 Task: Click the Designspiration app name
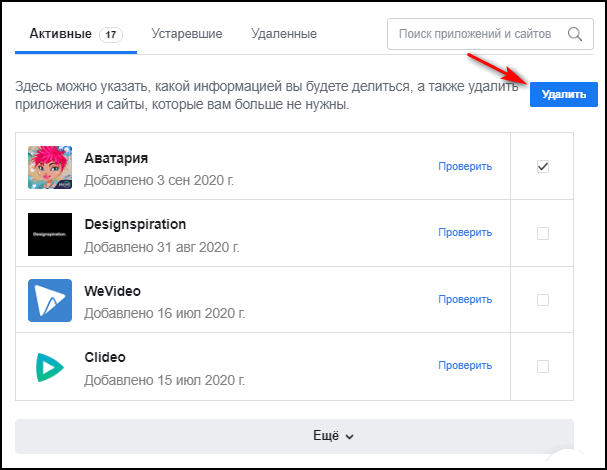point(135,225)
